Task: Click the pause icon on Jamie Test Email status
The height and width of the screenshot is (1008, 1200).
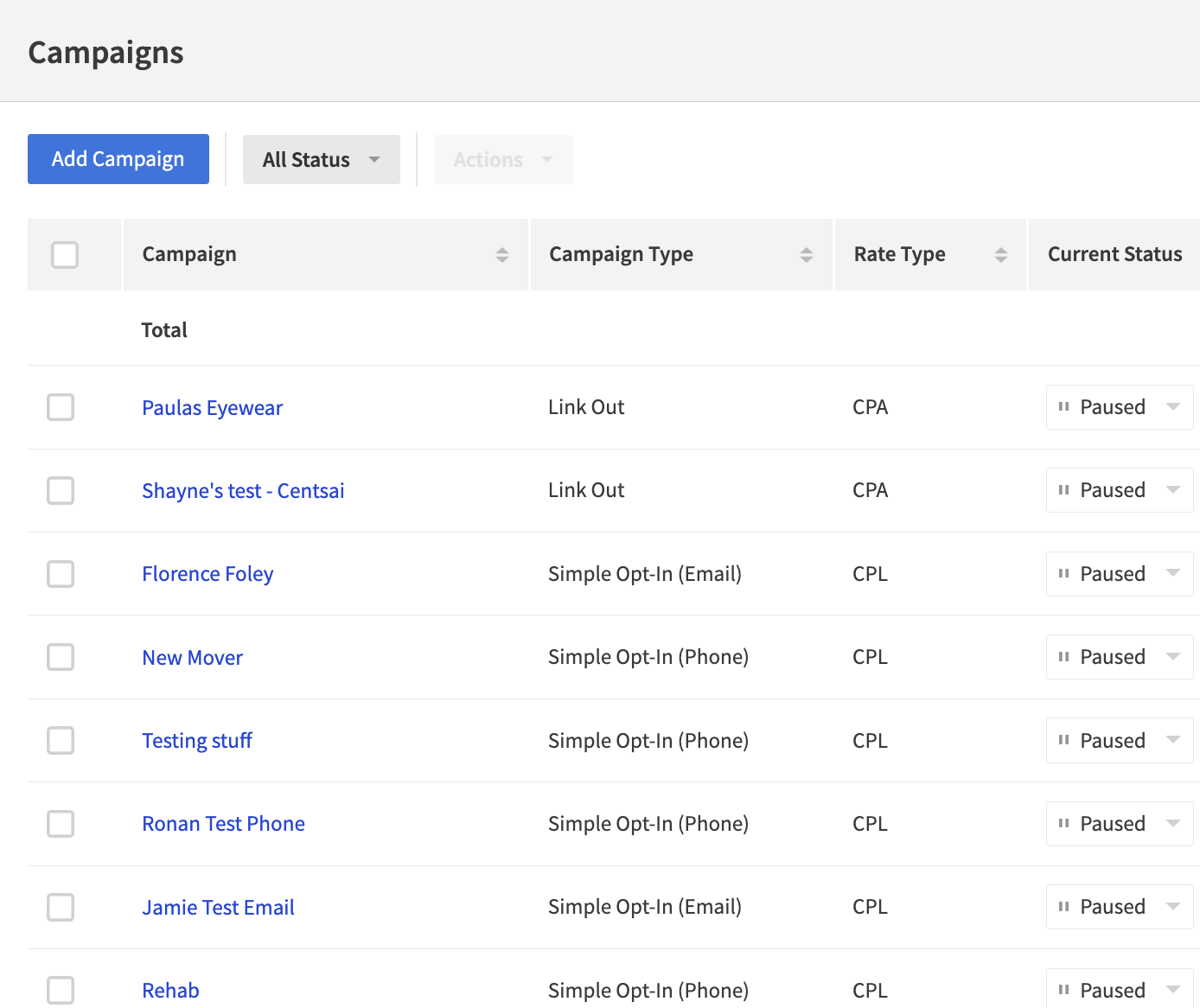Action: [x=1064, y=906]
